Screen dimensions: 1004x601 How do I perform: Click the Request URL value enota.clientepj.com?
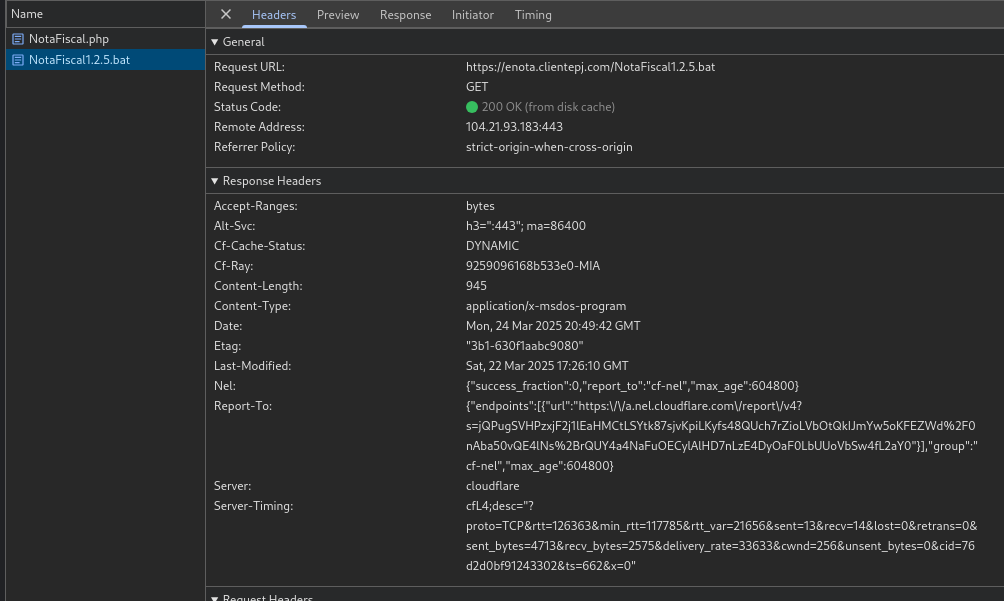(x=590, y=67)
